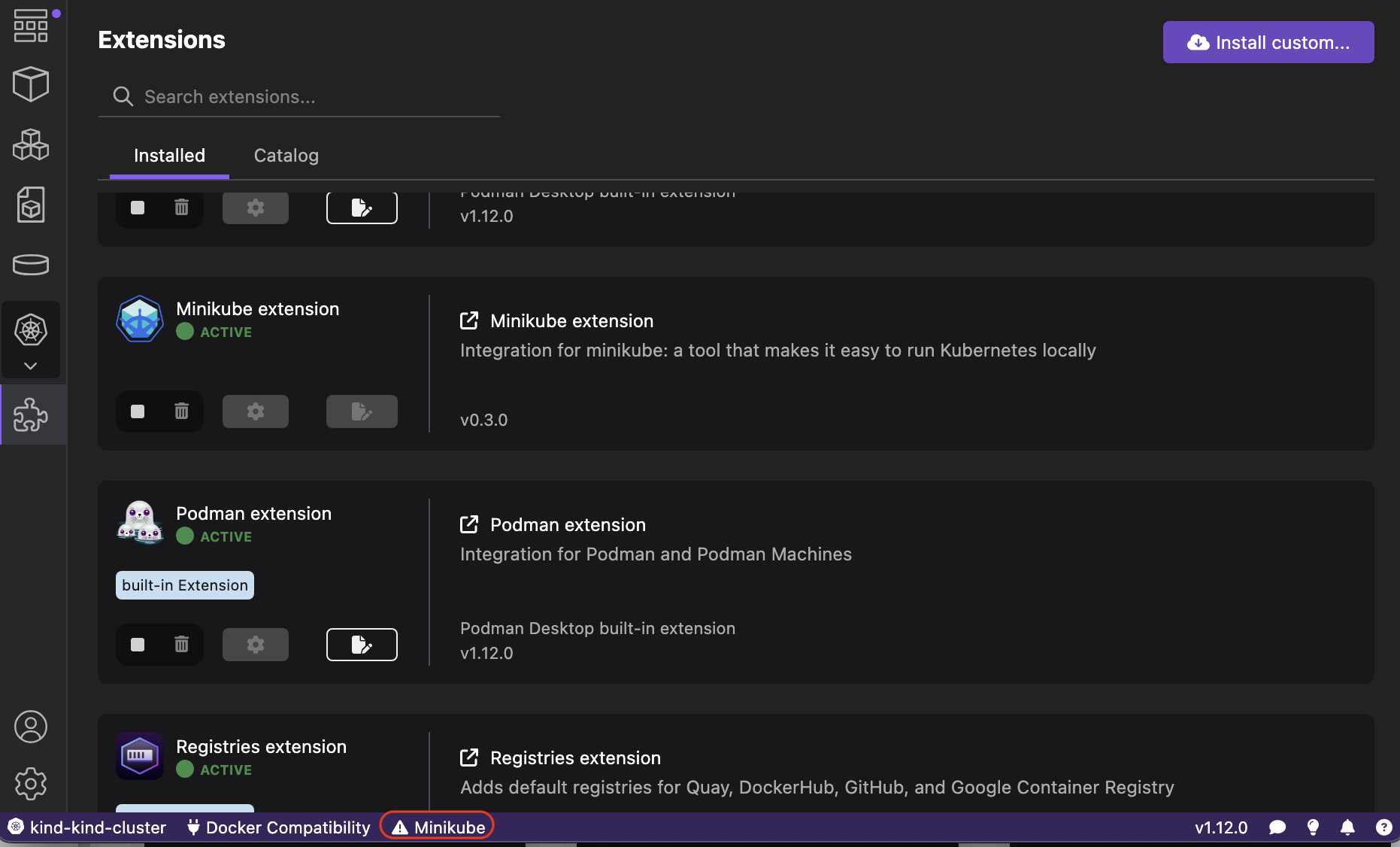Click version v1.12.0 in the status bar
The width and height of the screenshot is (1400, 847).
1221,827
